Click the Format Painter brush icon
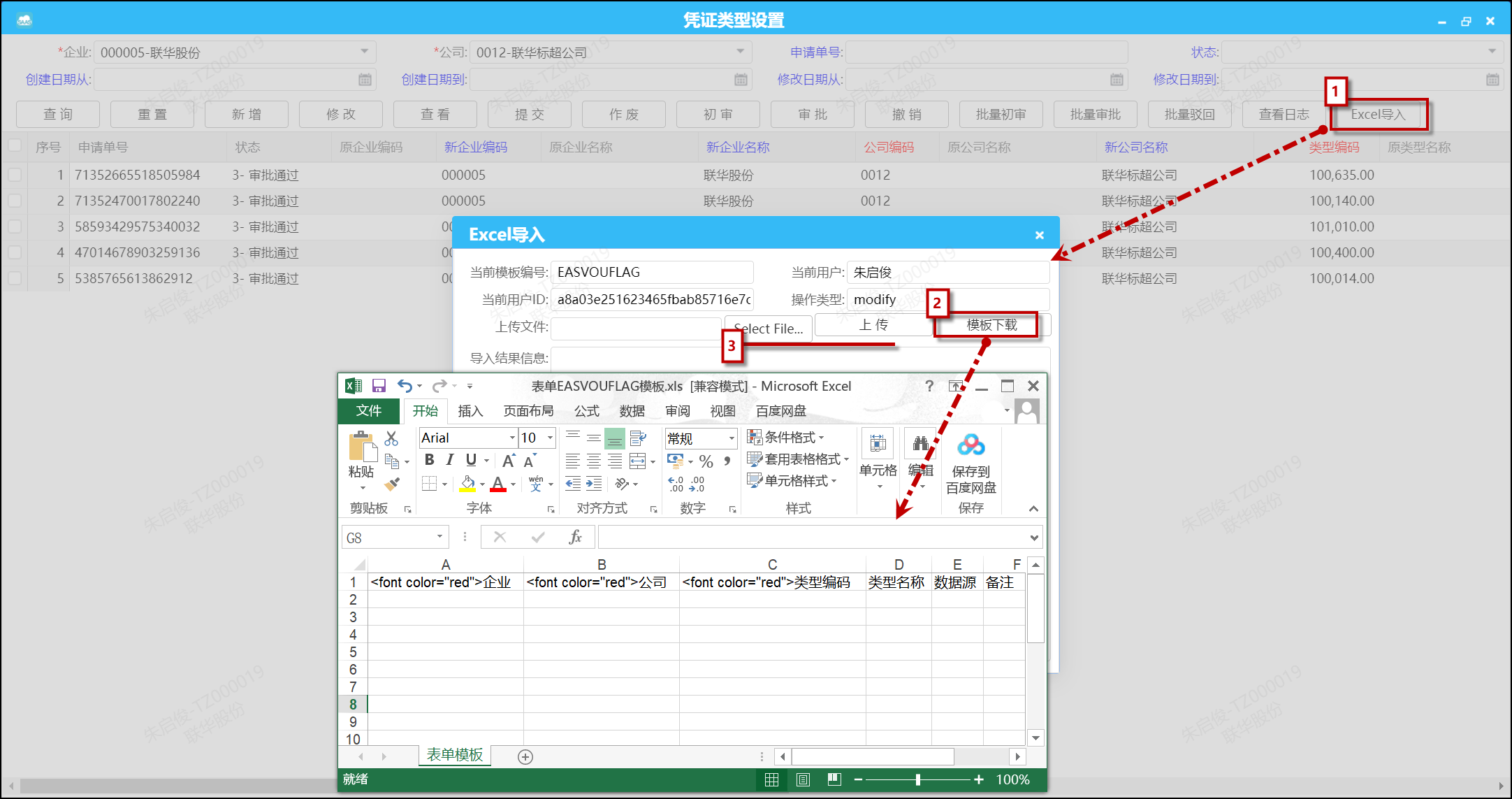Screen dimensions: 1512x799 click(392, 484)
